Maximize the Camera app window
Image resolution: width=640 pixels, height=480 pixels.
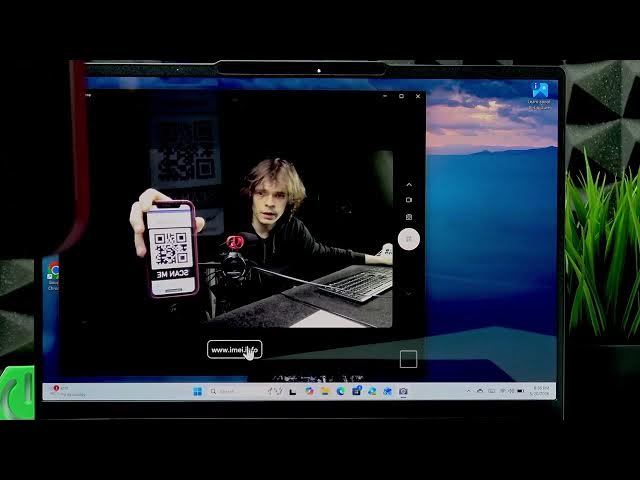(401, 96)
